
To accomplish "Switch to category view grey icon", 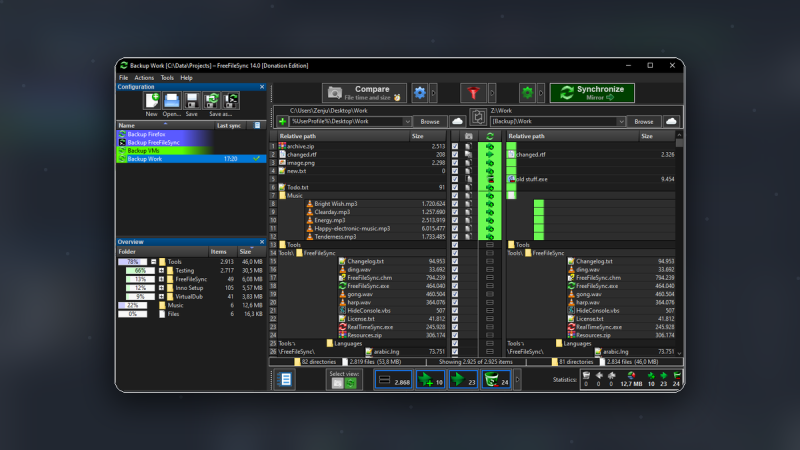I will coord(338,383).
